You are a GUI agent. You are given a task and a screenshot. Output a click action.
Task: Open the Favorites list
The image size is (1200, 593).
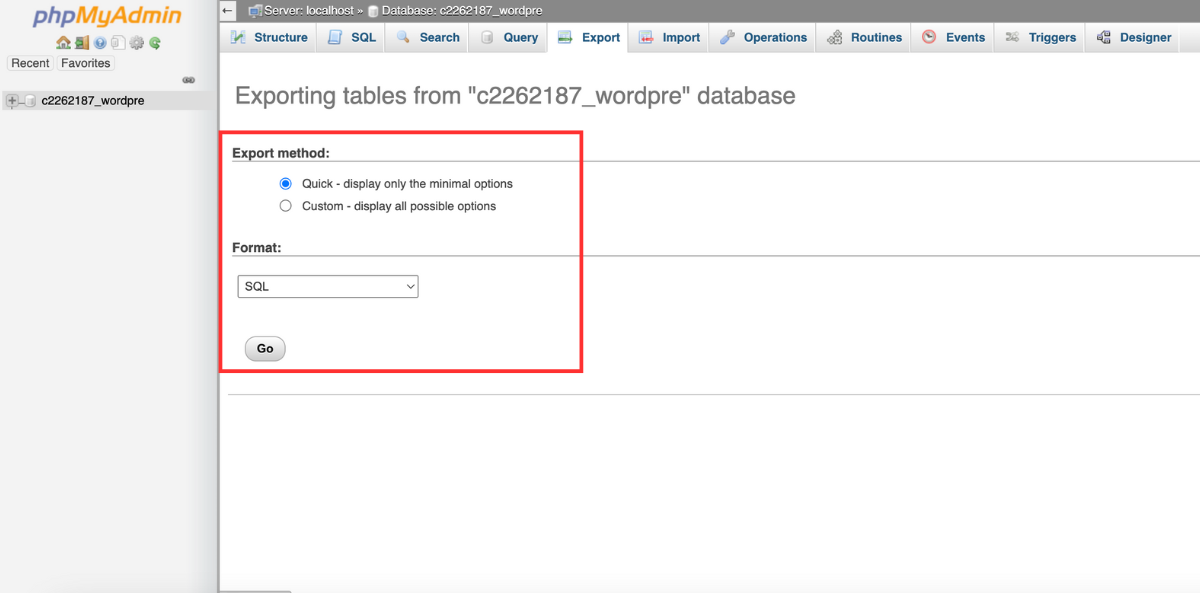pyautogui.click(x=85, y=63)
